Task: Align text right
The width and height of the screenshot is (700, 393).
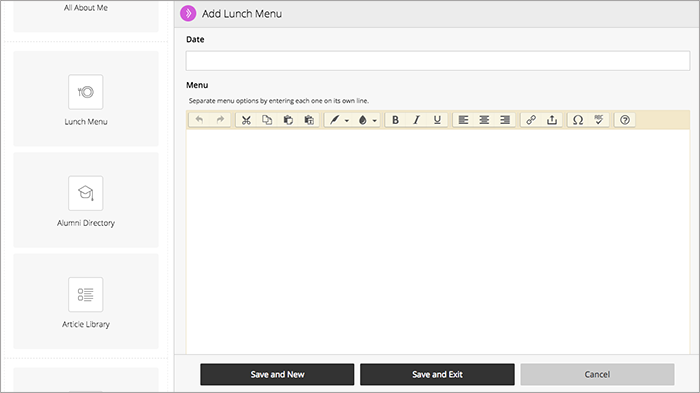Action: click(505, 120)
